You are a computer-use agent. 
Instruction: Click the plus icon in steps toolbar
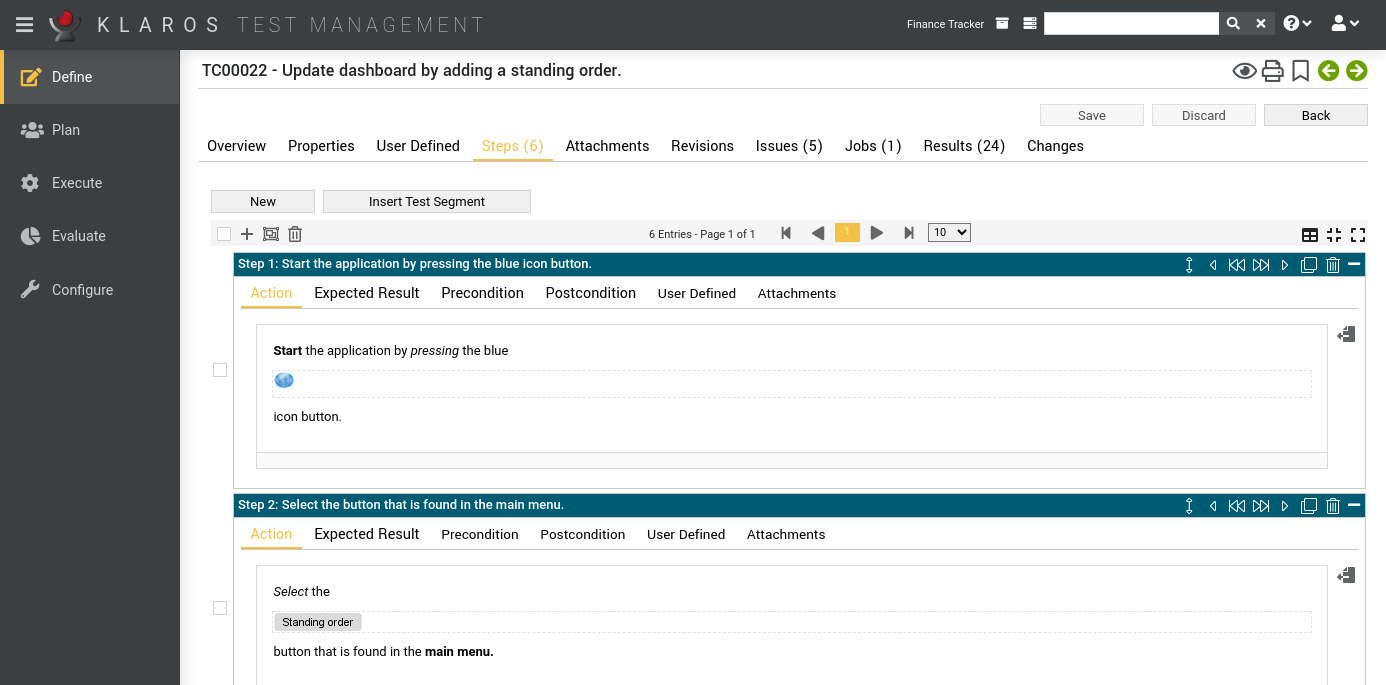(247, 234)
